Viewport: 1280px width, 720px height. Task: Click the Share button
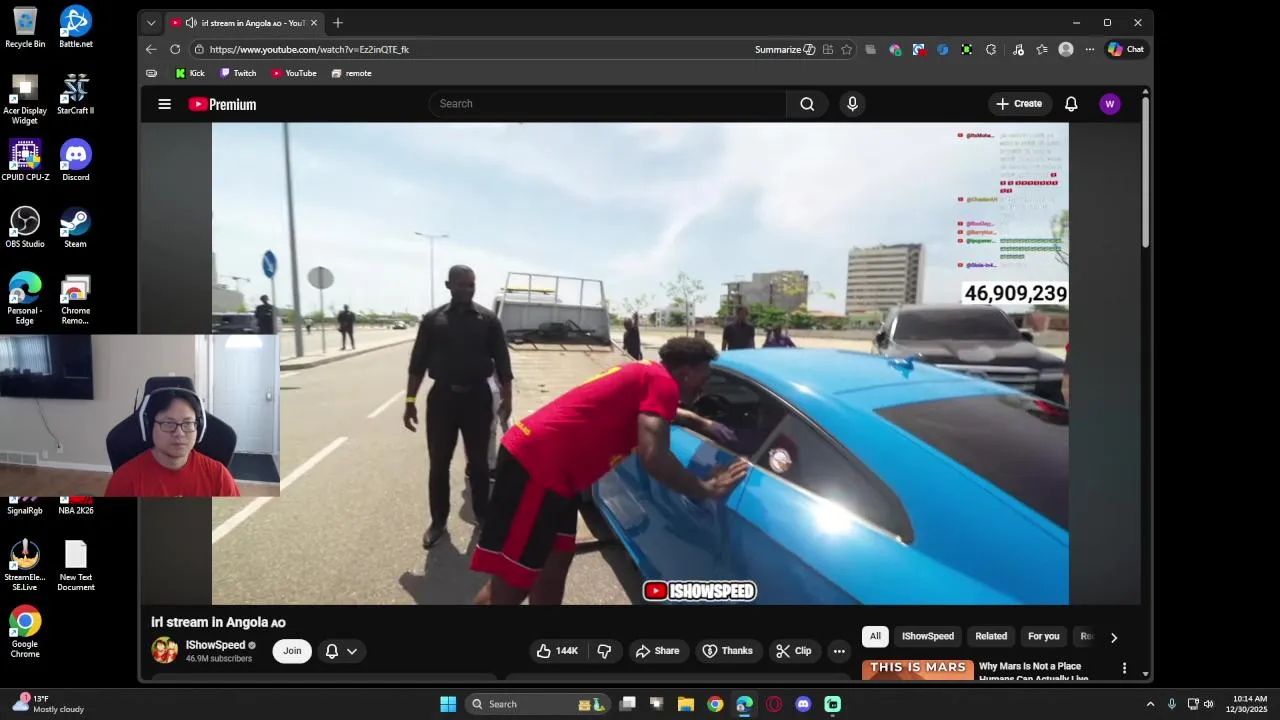pyautogui.click(x=657, y=651)
